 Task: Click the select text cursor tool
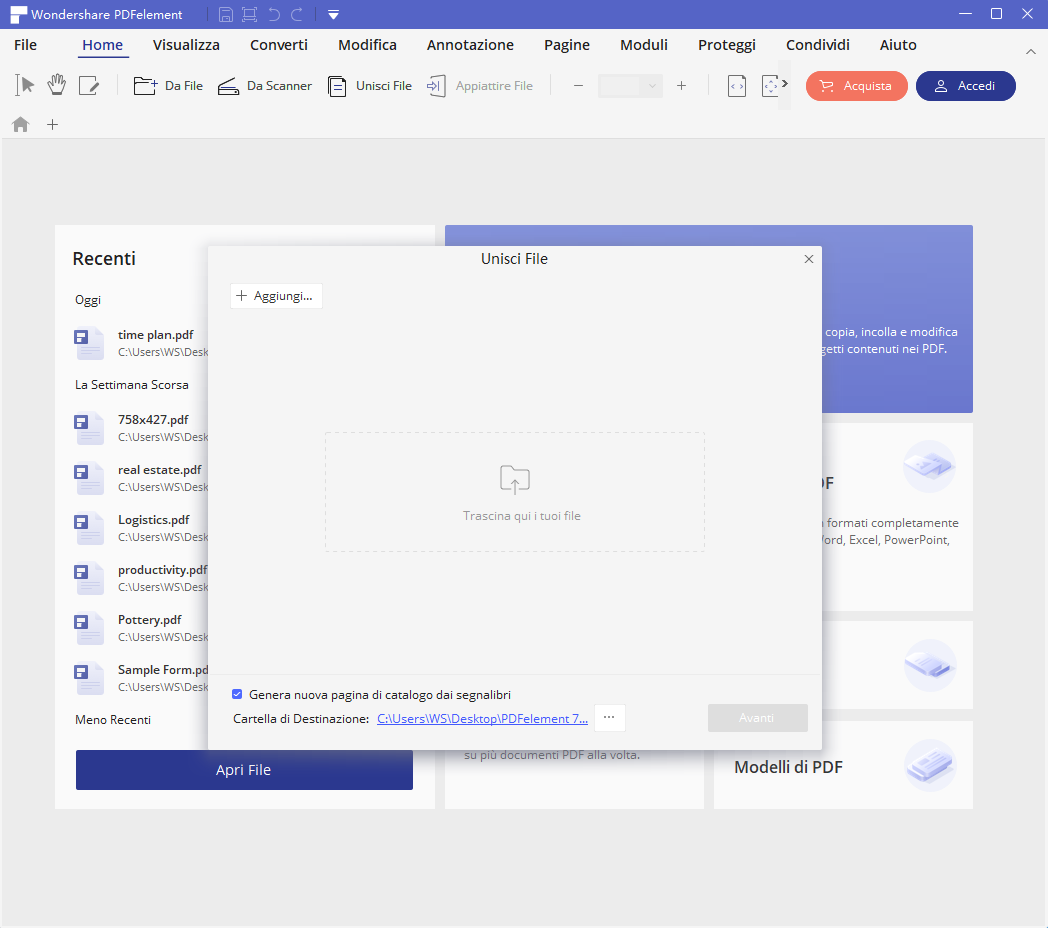pos(25,86)
